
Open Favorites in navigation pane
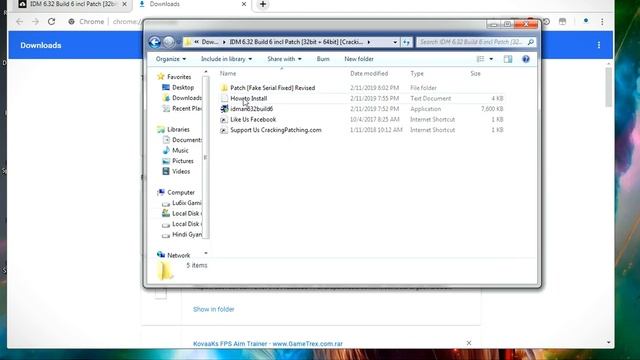179,77
